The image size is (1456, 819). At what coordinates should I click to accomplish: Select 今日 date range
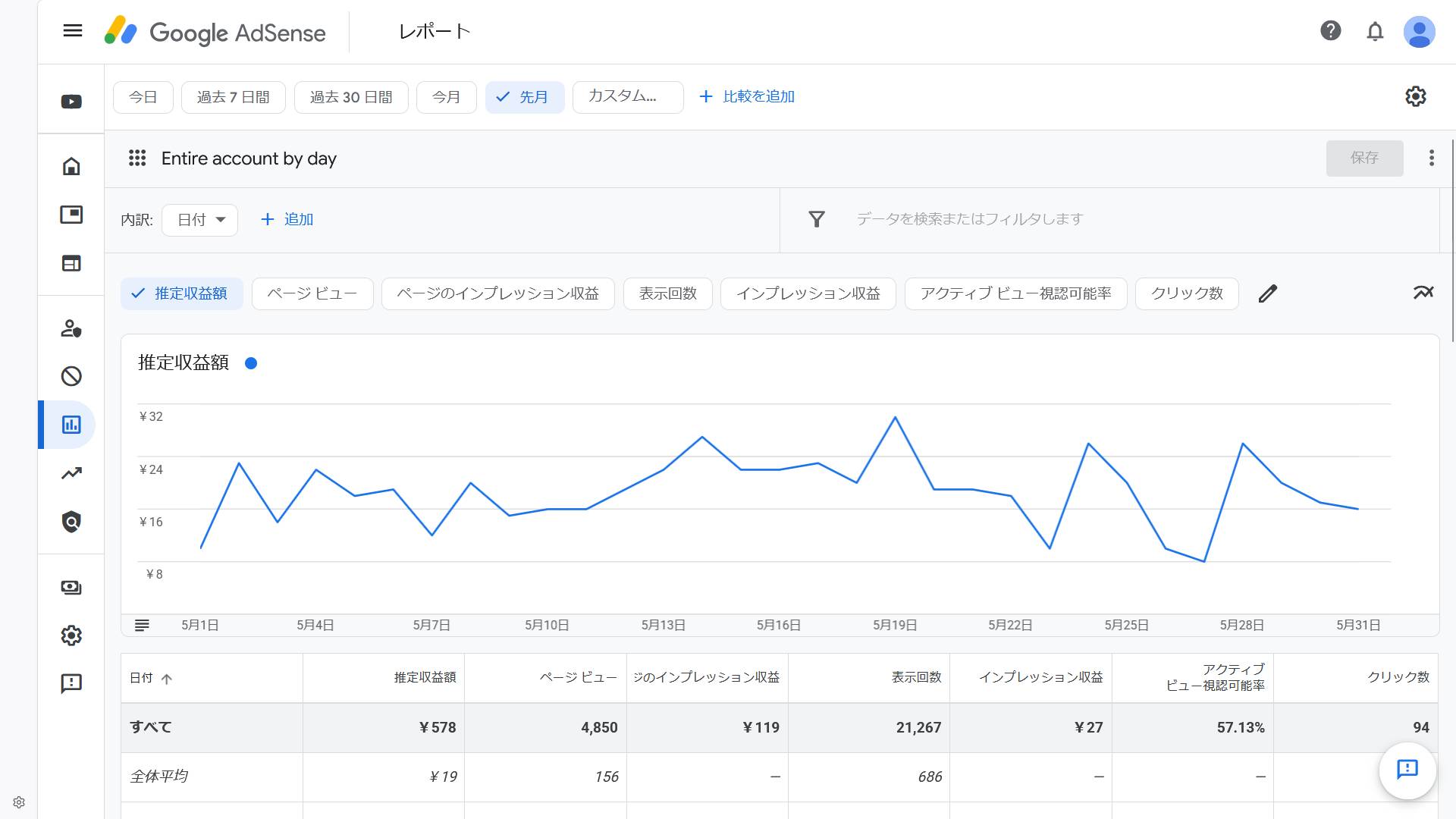[x=143, y=97]
